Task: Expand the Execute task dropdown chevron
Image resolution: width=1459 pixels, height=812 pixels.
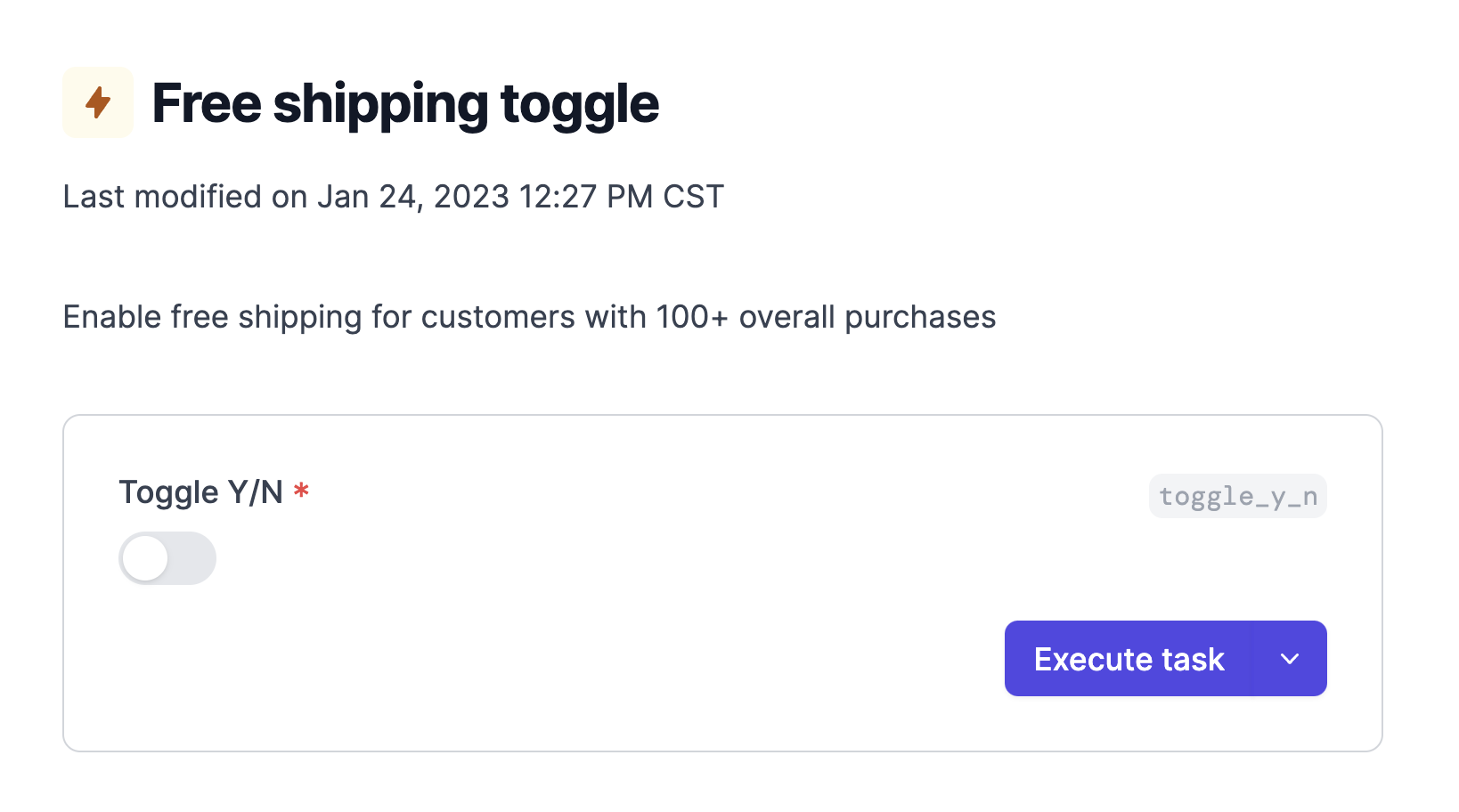Action: pyautogui.click(x=1290, y=659)
